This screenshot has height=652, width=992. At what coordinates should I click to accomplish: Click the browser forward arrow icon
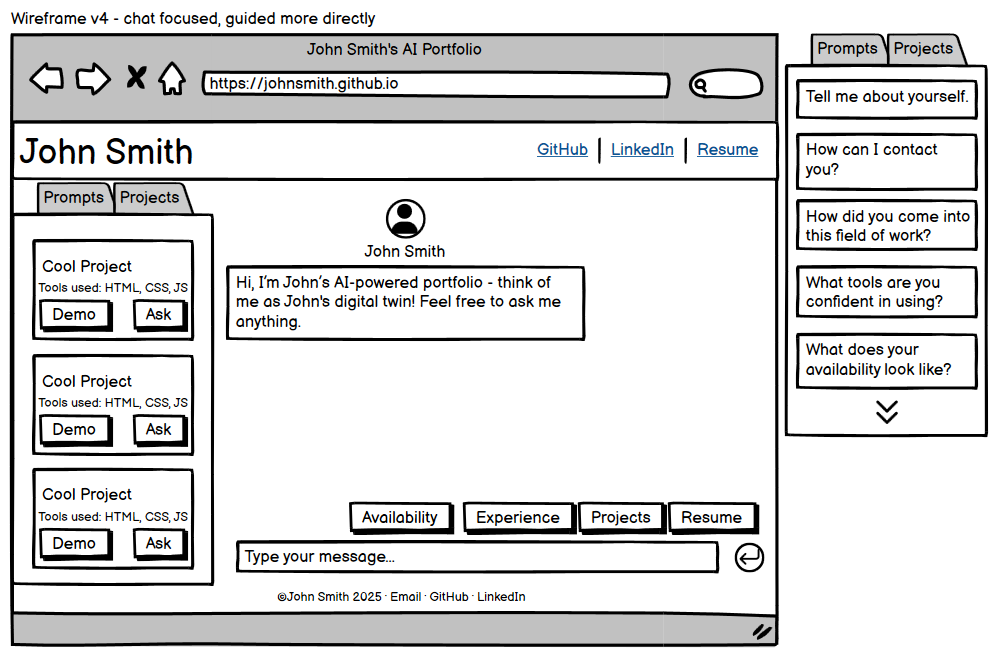pyautogui.click(x=93, y=79)
